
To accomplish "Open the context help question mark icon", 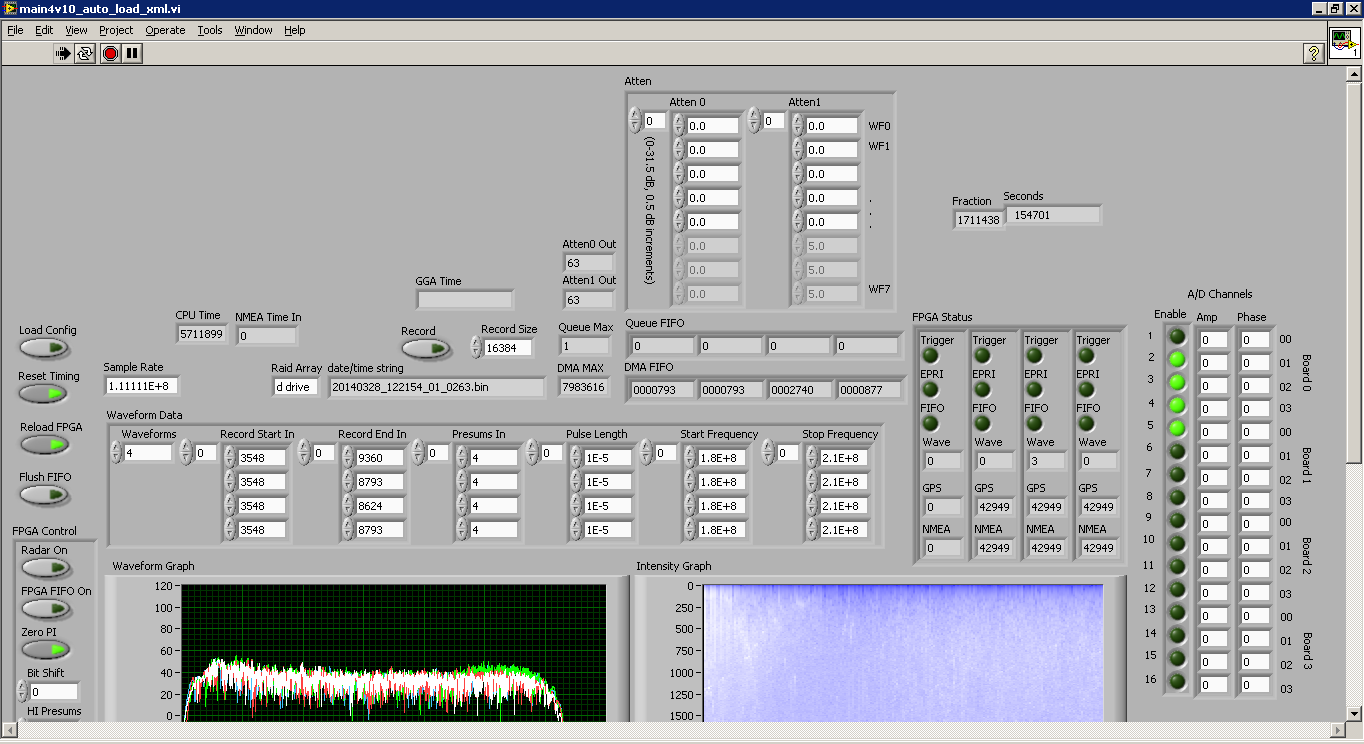I will (1315, 53).
